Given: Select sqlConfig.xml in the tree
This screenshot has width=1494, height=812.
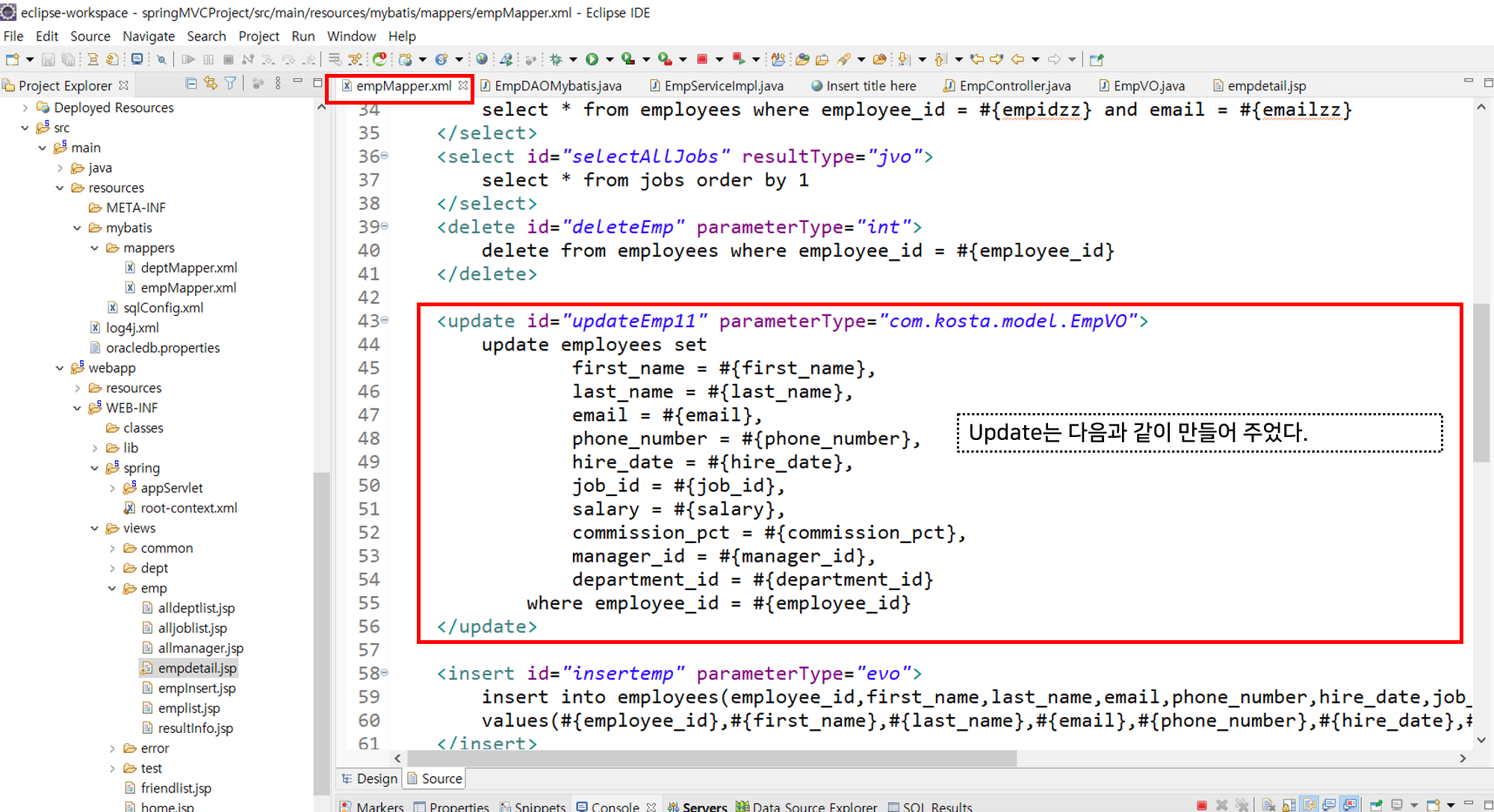Looking at the screenshot, I should tap(163, 308).
